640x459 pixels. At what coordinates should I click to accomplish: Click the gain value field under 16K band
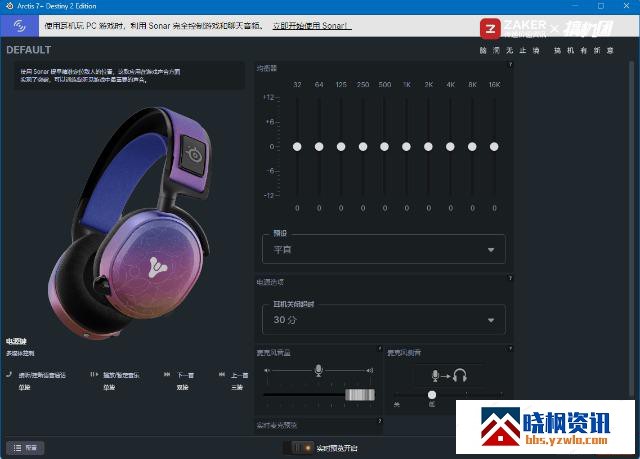[494, 208]
